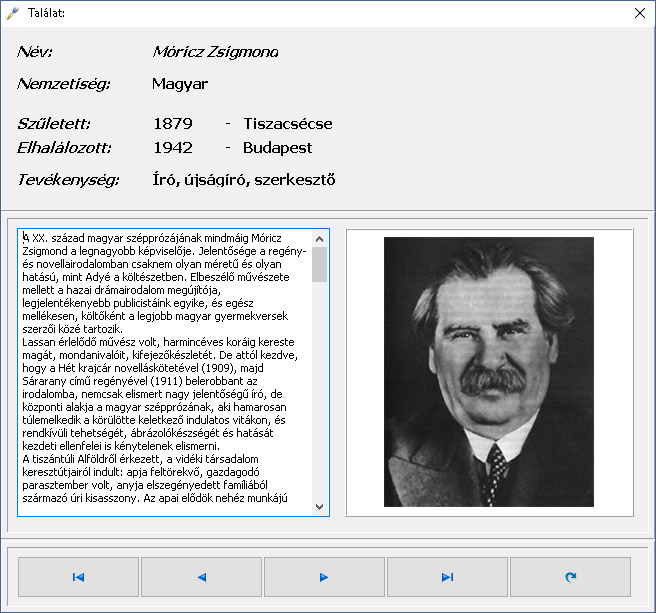Click the name value Móricz Zsigmond
This screenshot has height=613, width=656.
(215, 52)
